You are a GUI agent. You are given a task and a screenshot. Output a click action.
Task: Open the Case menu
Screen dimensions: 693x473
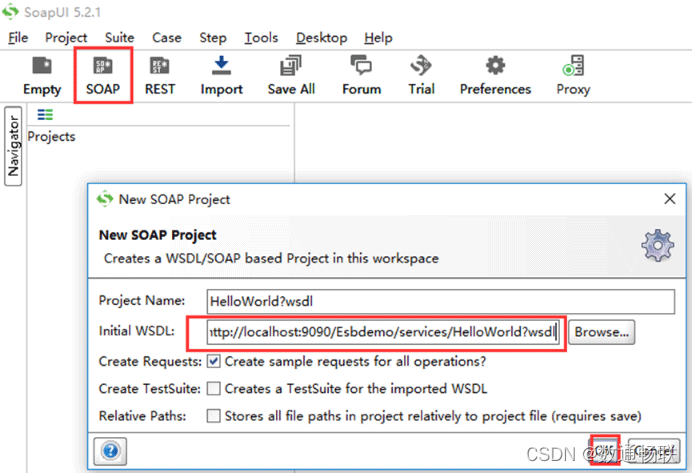167,38
